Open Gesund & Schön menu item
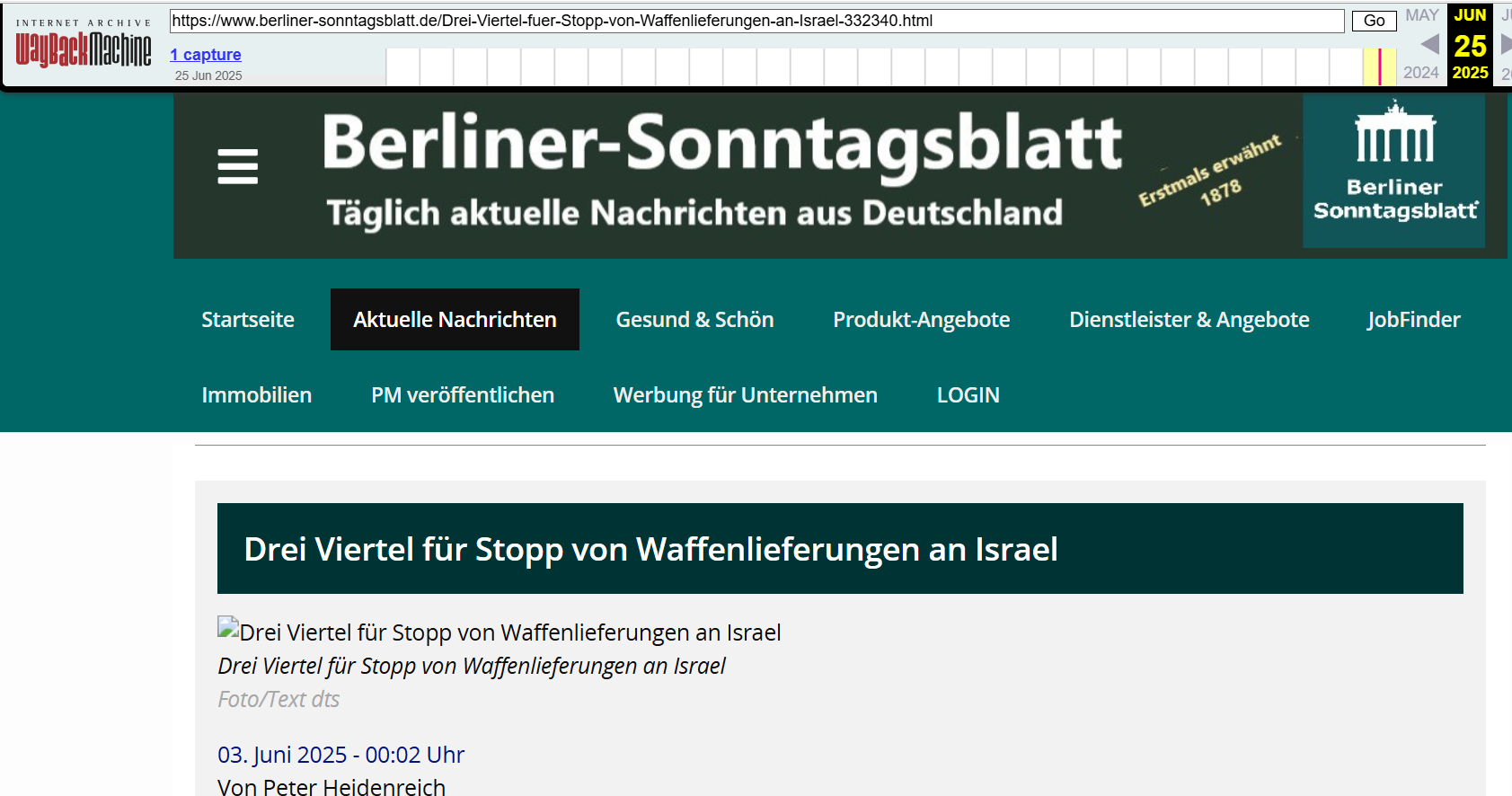This screenshot has height=796, width=1512. 694,320
